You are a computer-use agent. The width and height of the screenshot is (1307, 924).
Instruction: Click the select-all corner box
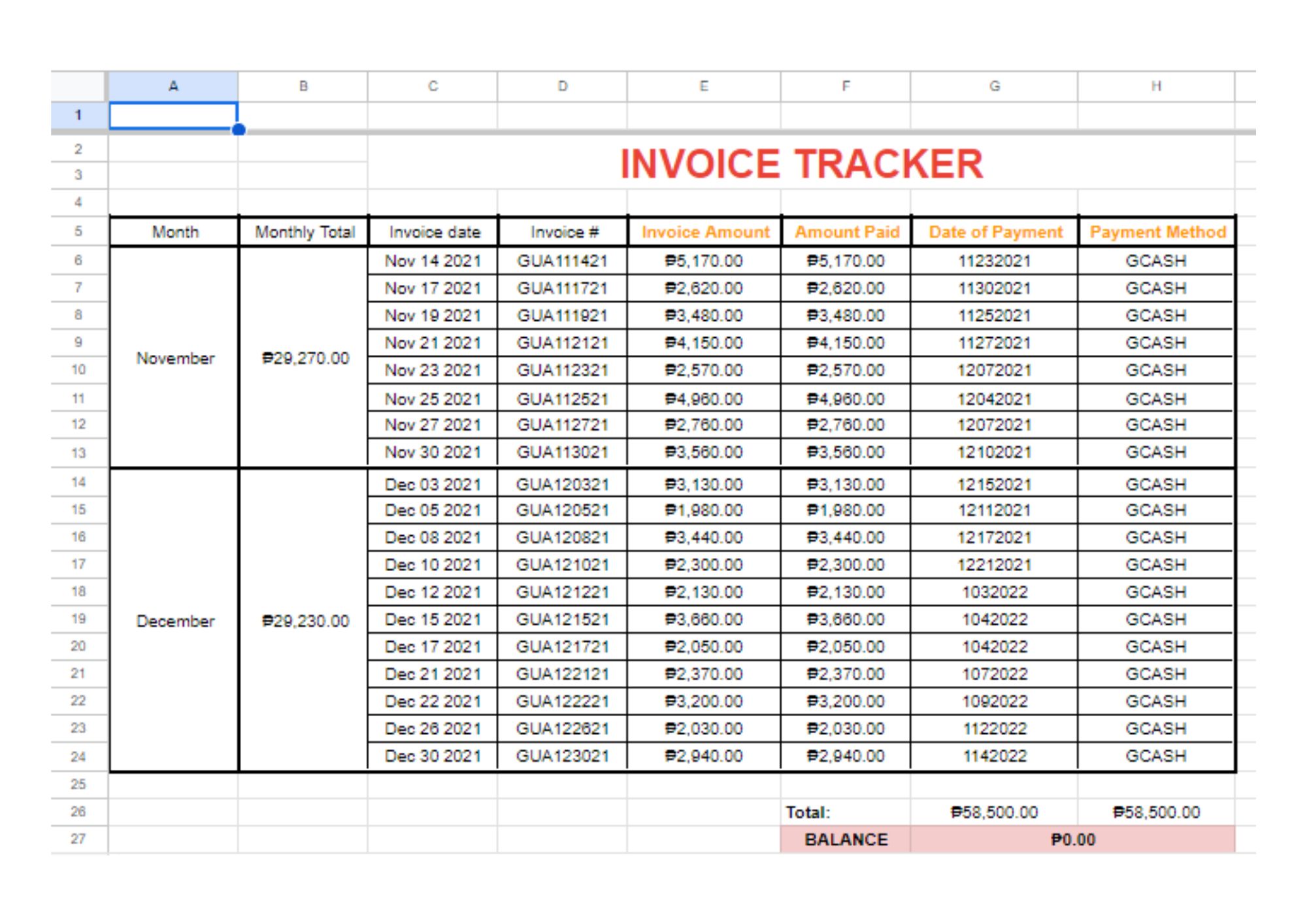tap(78, 86)
